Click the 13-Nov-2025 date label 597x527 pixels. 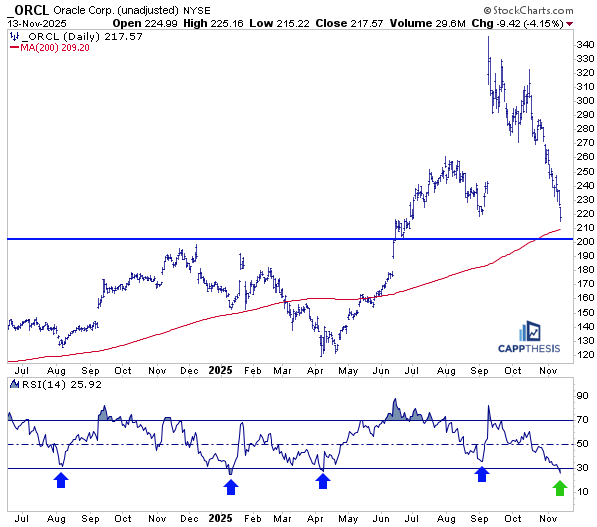pyautogui.click(x=37, y=24)
